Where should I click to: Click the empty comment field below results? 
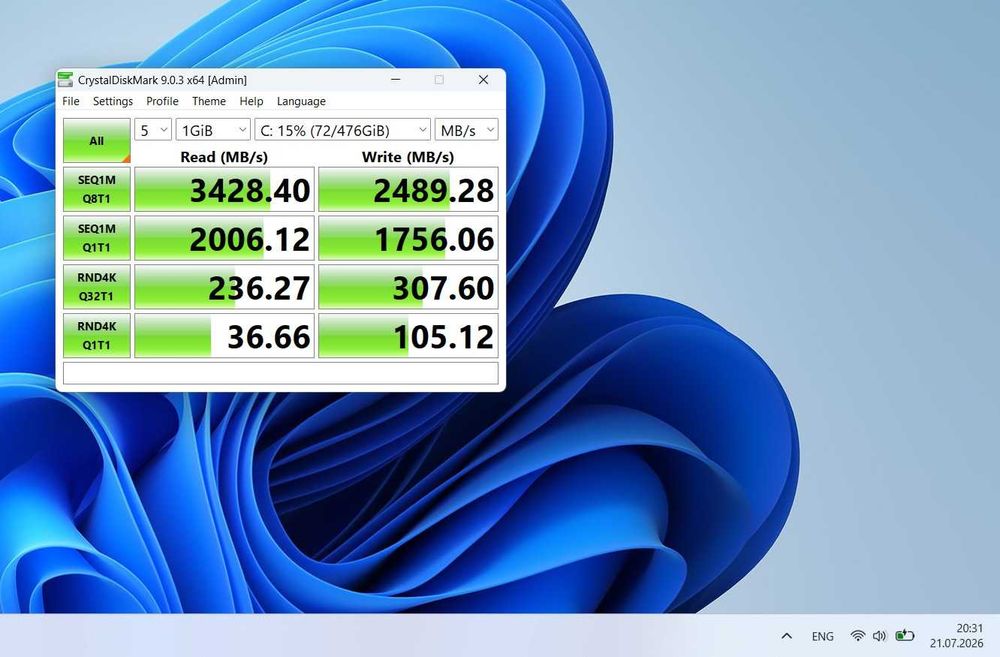(281, 374)
